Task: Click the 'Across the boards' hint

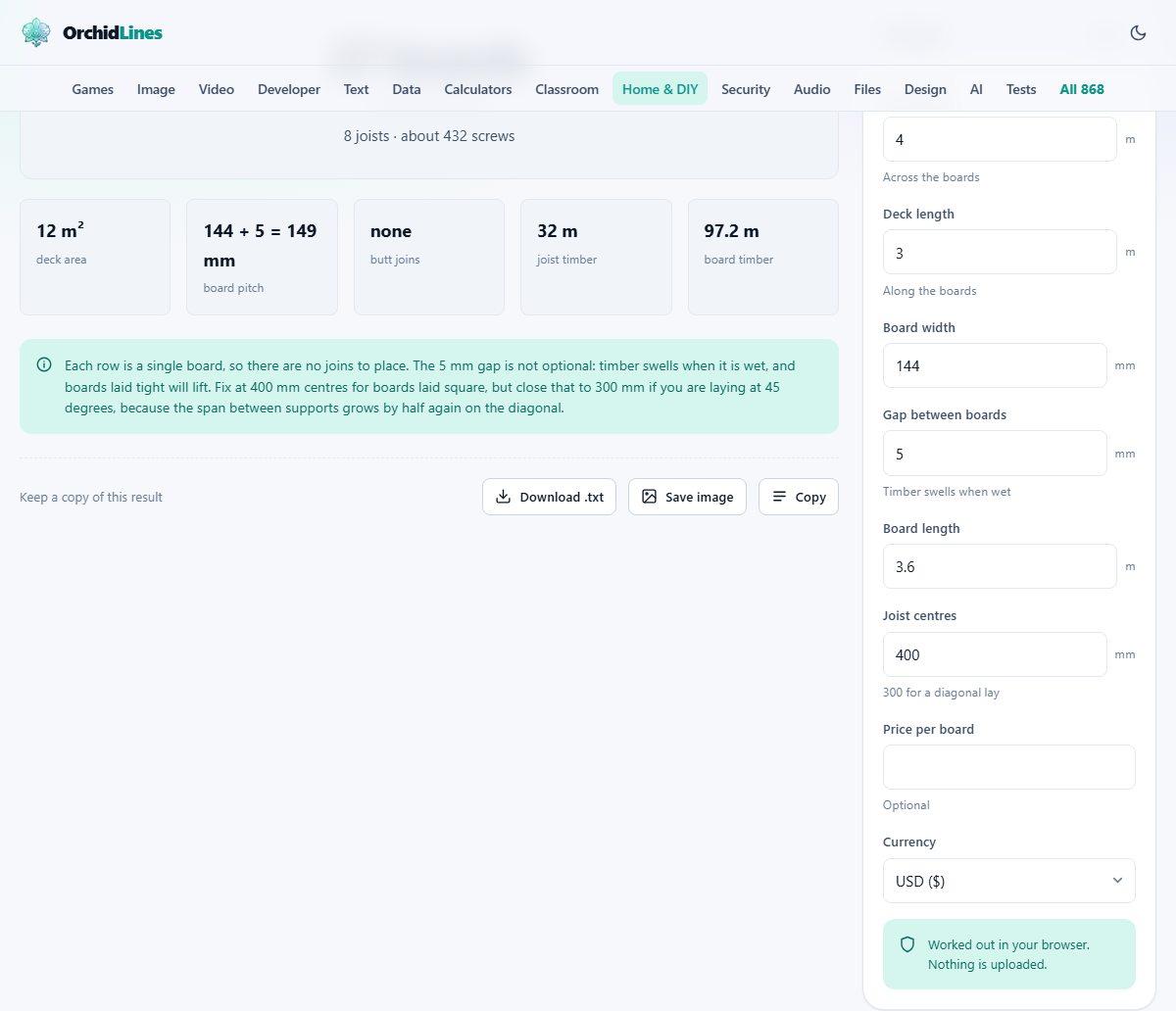Action: coord(931,177)
